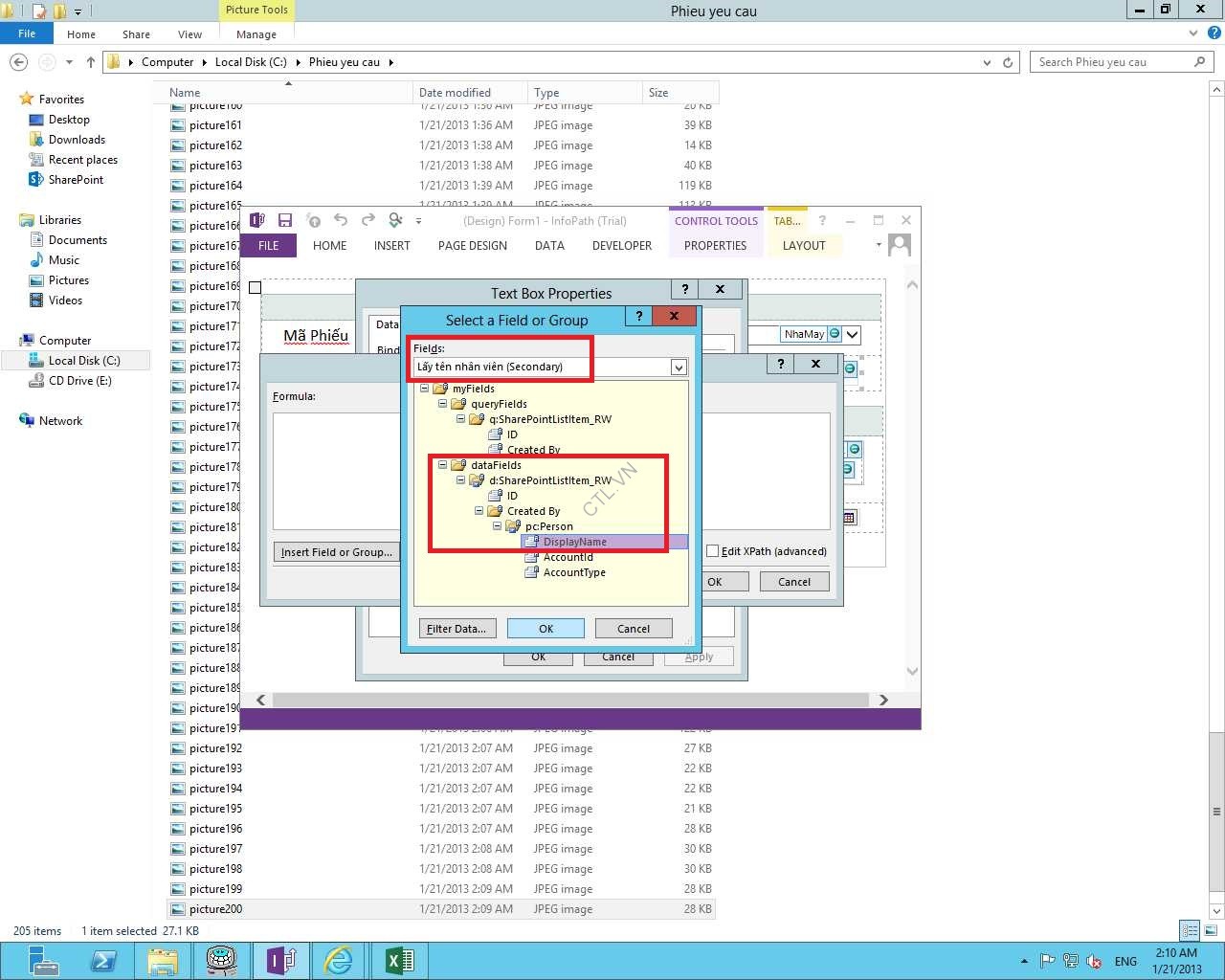
Task: Launch Internet Explorer from the taskbar
Action: click(339, 960)
